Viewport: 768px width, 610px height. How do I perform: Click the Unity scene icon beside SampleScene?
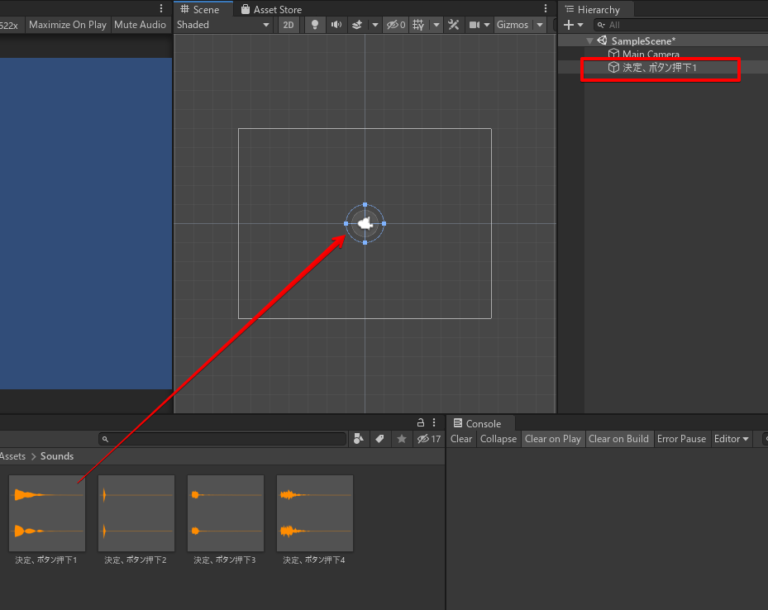[x=602, y=41]
